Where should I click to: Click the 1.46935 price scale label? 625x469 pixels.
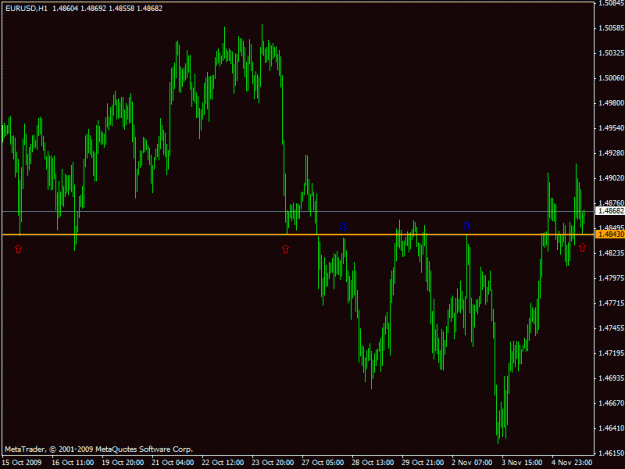click(x=611, y=378)
